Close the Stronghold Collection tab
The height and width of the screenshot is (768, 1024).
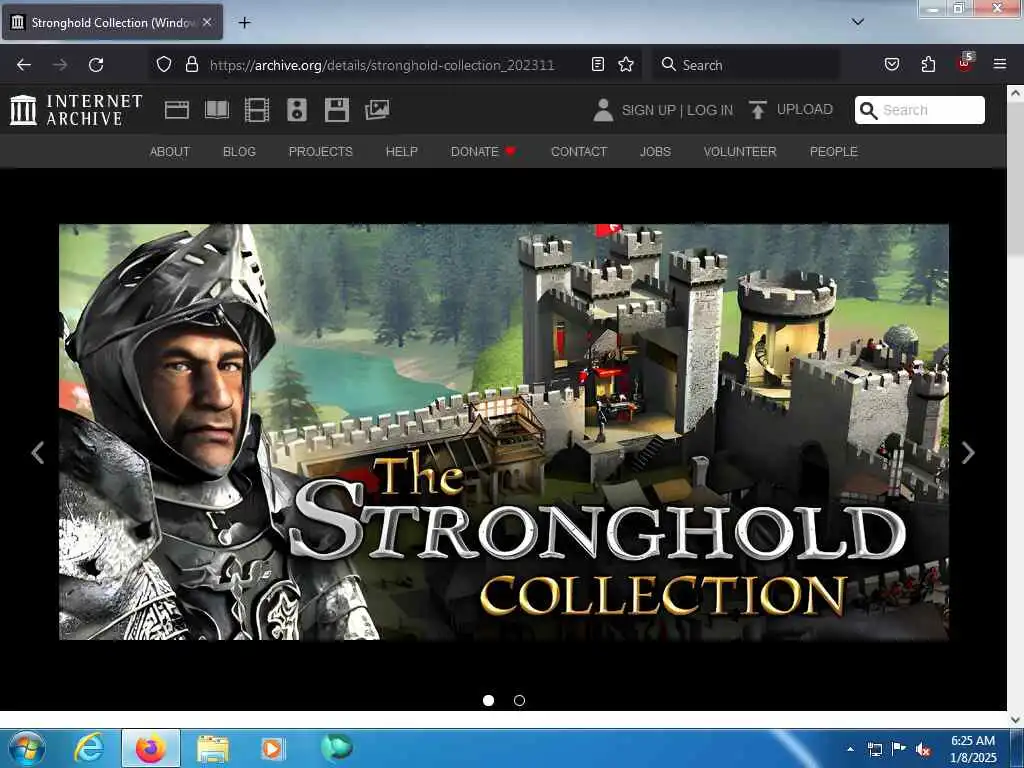click(x=207, y=22)
